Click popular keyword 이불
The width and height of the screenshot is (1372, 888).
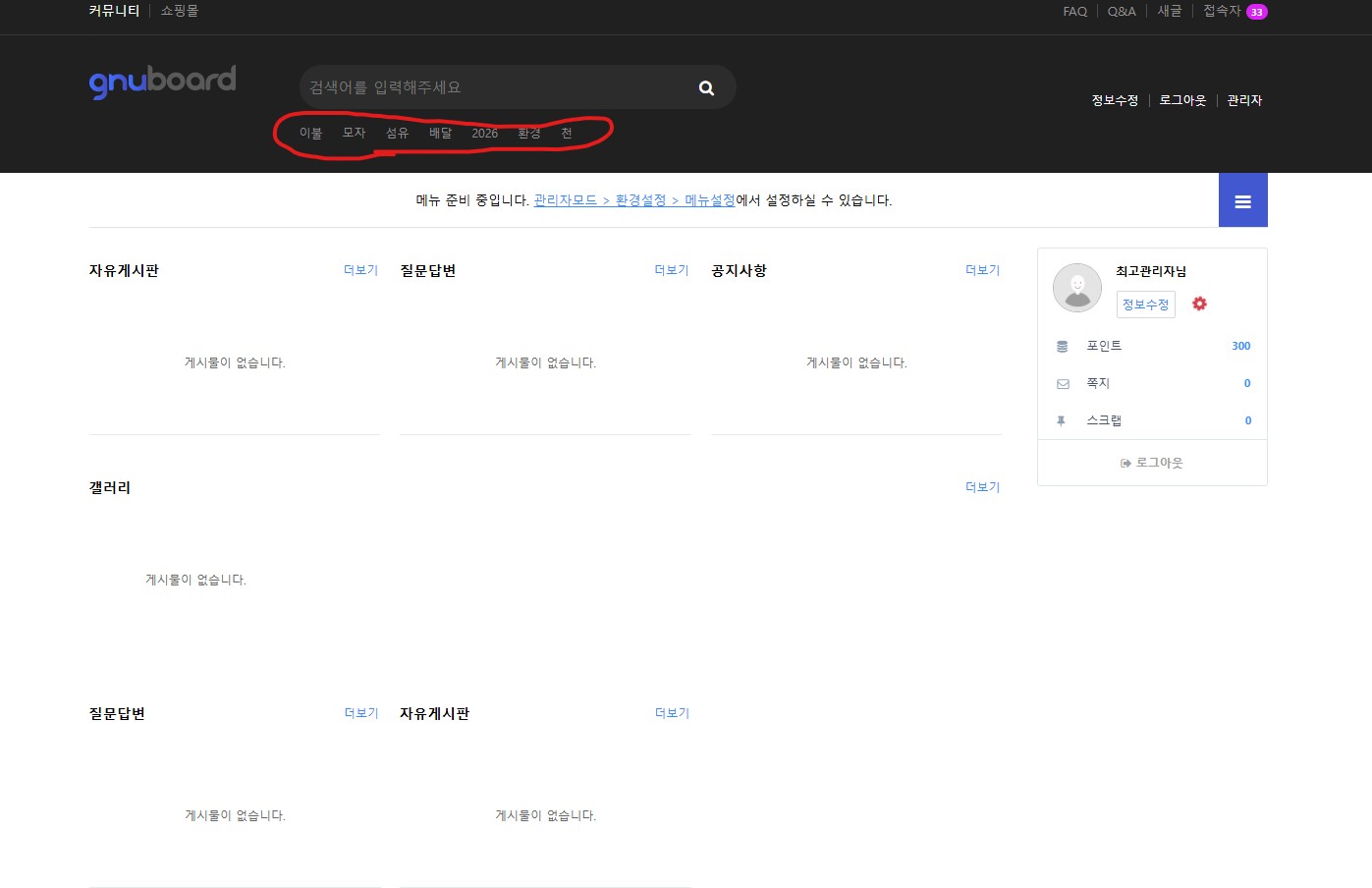tap(311, 134)
